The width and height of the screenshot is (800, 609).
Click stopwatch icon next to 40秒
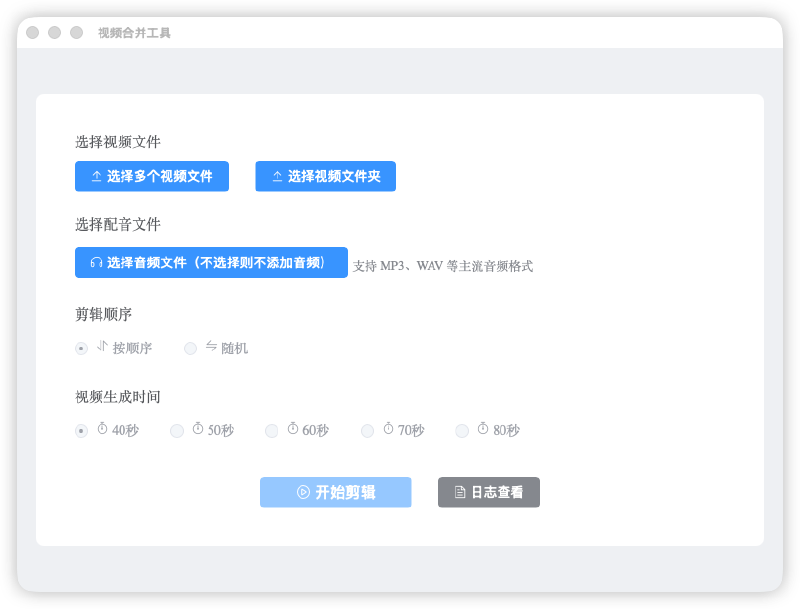tap(102, 429)
